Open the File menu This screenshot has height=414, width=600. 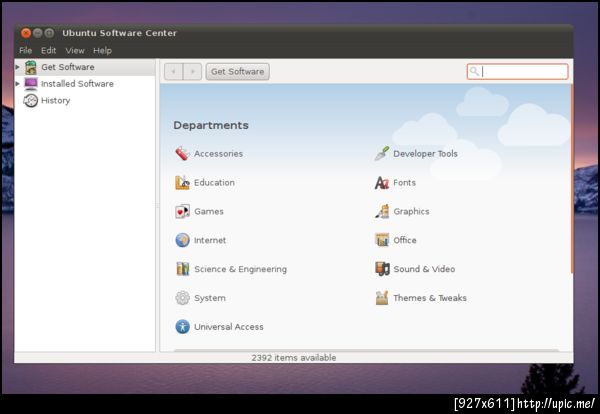(x=26, y=51)
